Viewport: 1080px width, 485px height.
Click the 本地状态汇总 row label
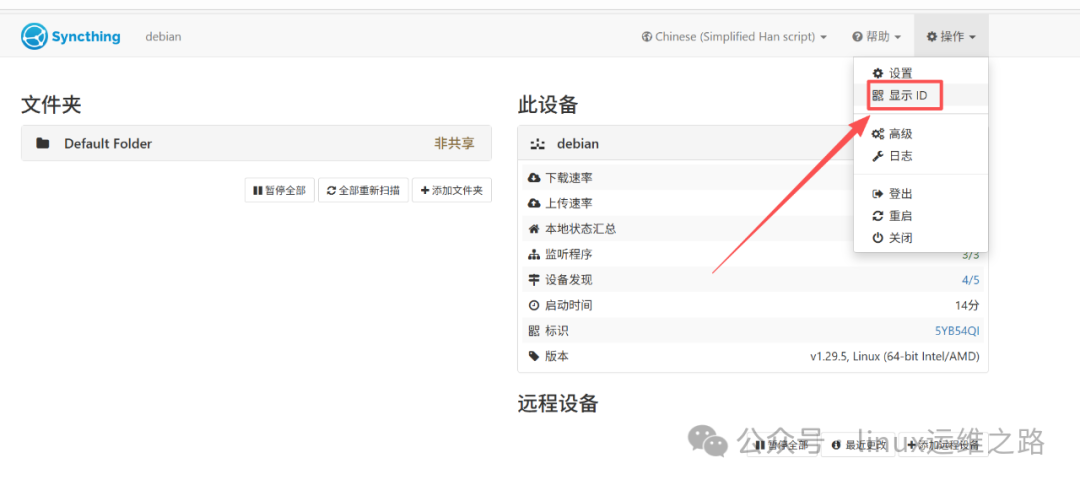581,229
